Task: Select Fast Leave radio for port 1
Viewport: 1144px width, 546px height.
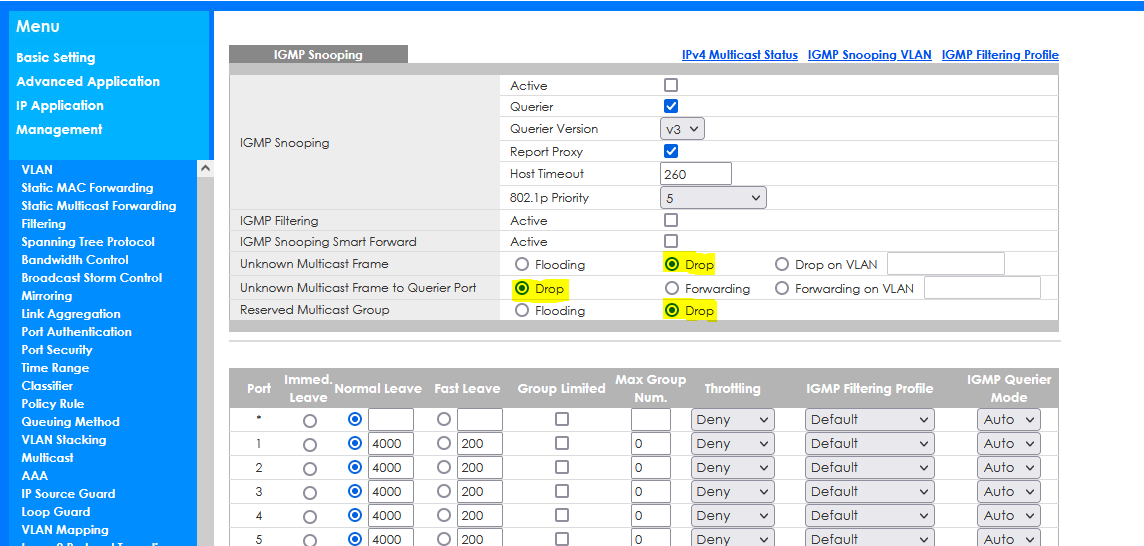Action: [x=444, y=443]
